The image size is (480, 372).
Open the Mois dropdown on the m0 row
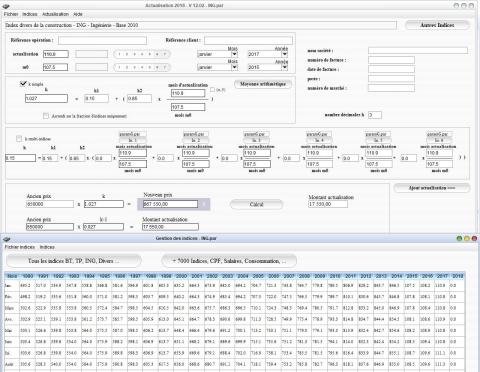[234, 67]
